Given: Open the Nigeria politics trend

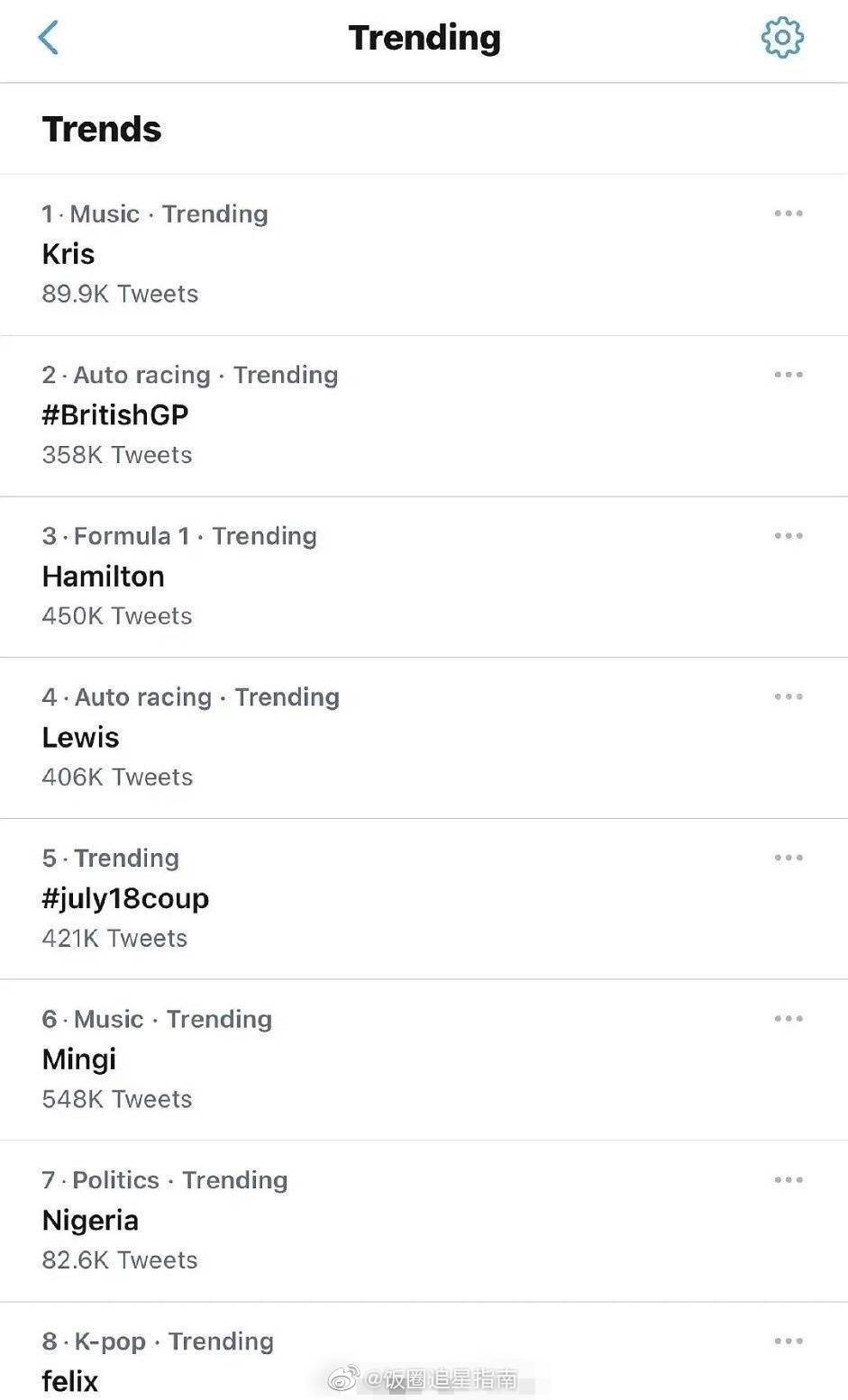Looking at the screenshot, I should point(90,1221).
